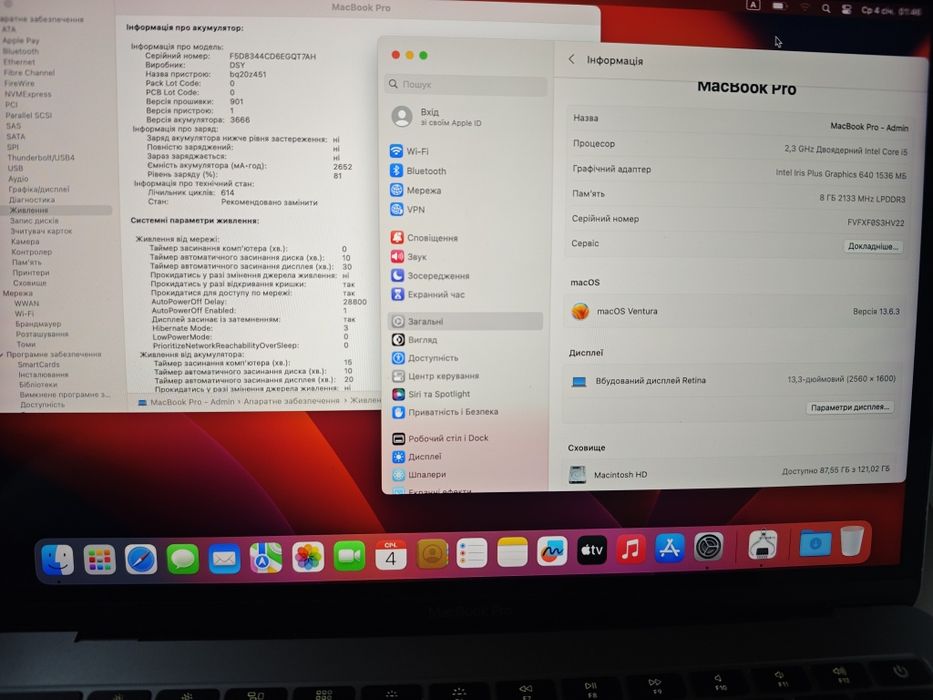Image resolution: width=933 pixels, height=700 pixels.
Task: Click macOS Ventura version row
Action: (x=735, y=311)
